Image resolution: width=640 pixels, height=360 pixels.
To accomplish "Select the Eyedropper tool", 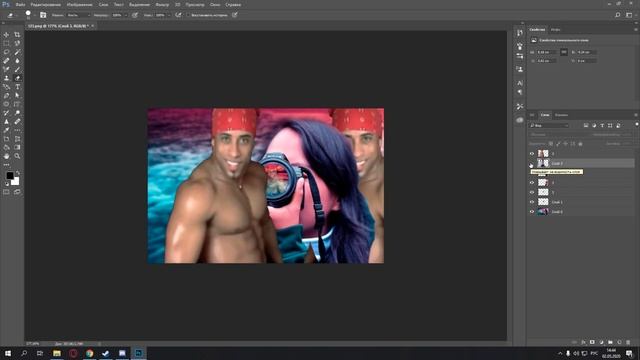I will point(6,130).
